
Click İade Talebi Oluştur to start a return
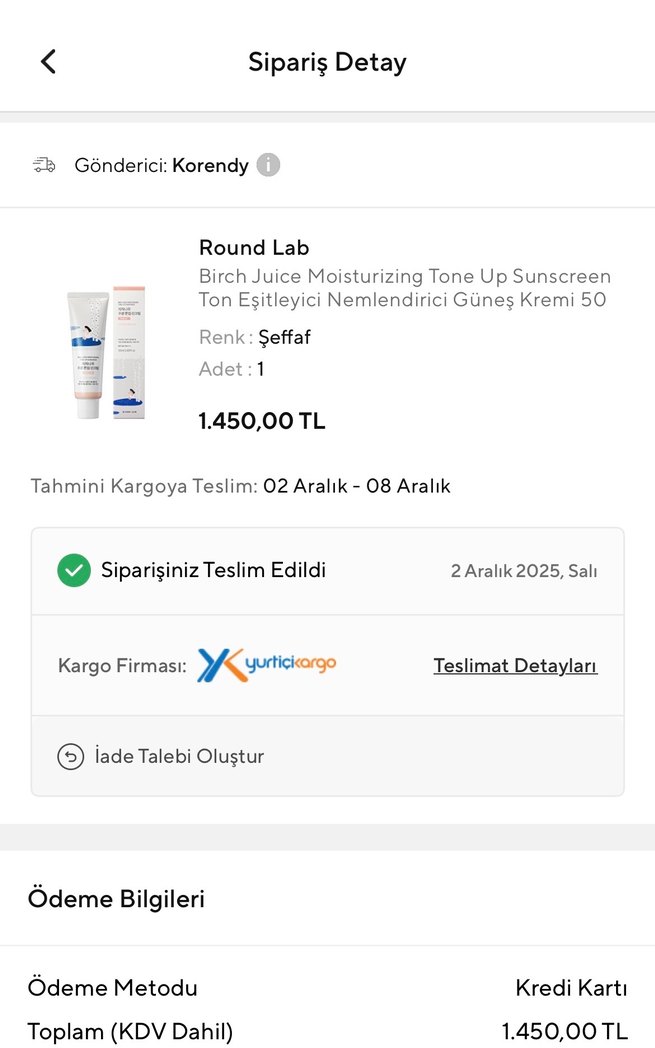(x=179, y=757)
